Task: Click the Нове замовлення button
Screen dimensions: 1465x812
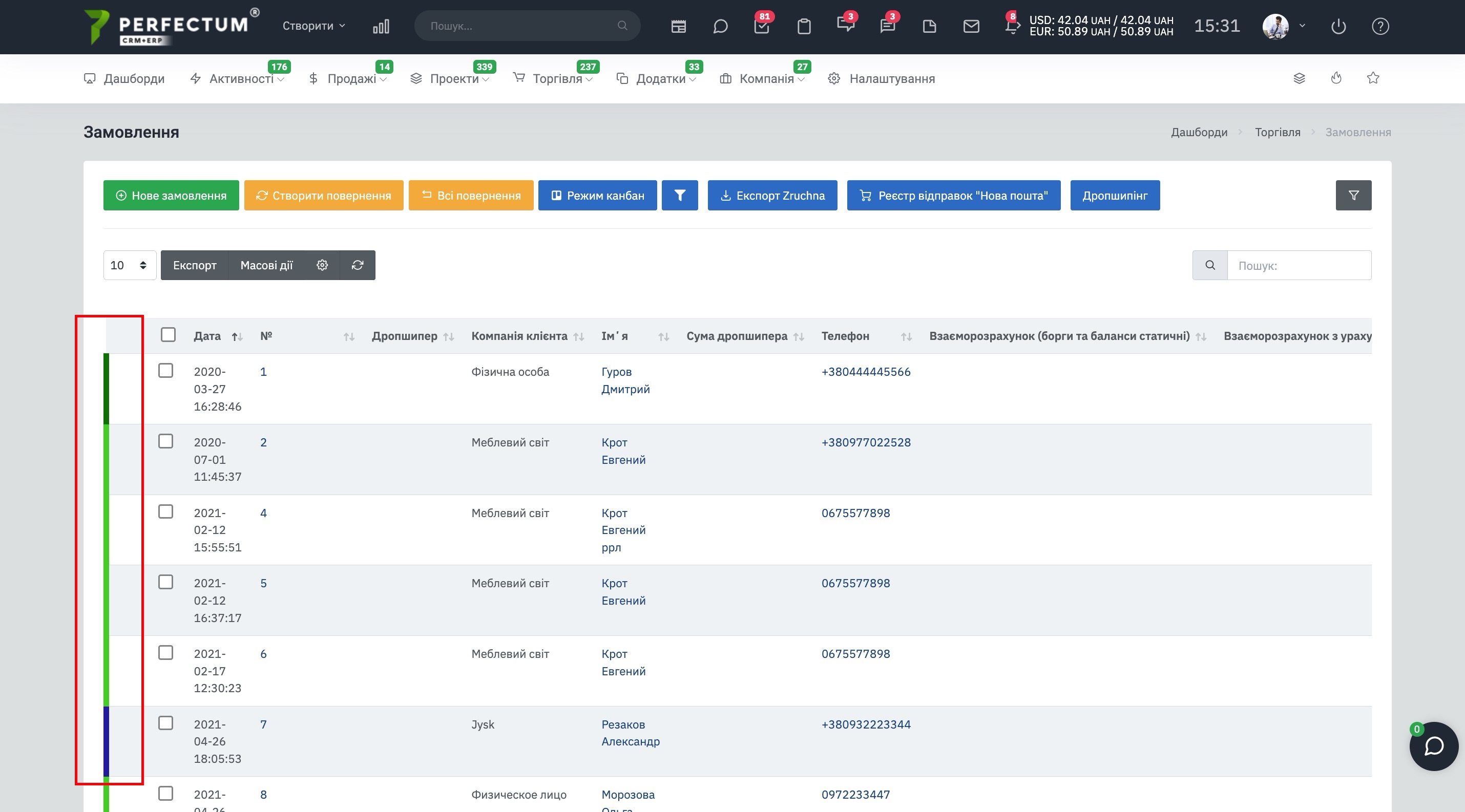Action: [x=171, y=196]
